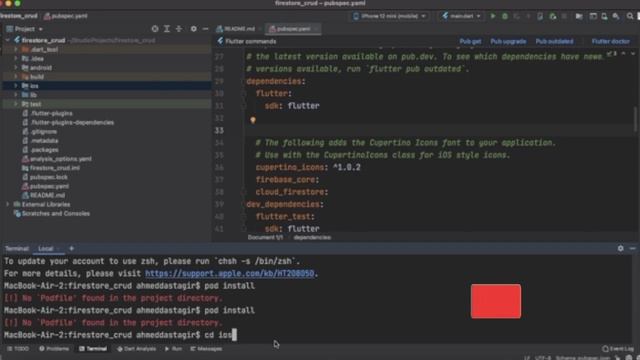Open the Run tool window
Image resolution: width=640 pixels, height=360 pixels.
coord(173,349)
